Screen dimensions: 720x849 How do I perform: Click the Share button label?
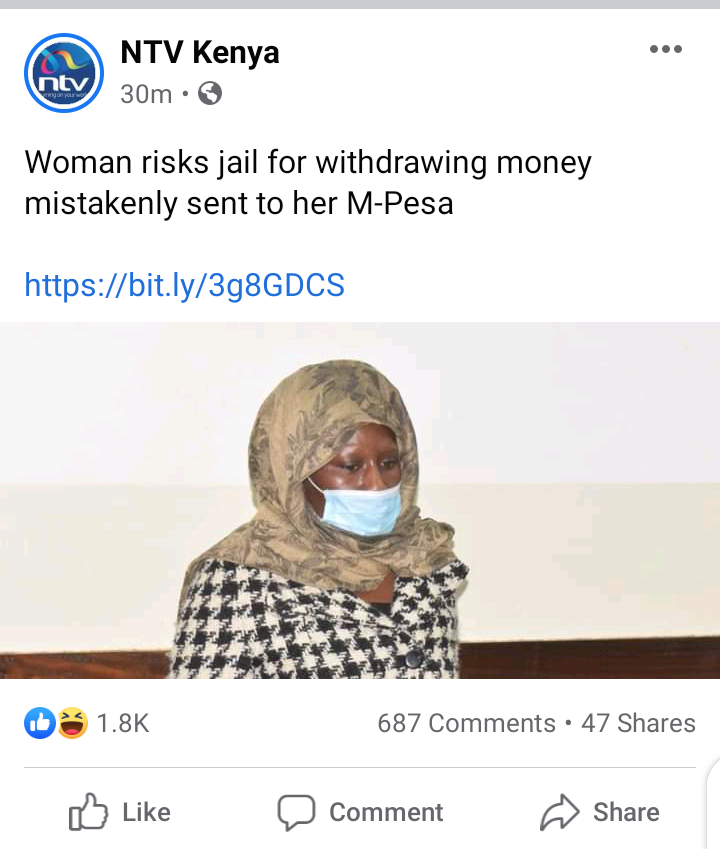pos(626,812)
